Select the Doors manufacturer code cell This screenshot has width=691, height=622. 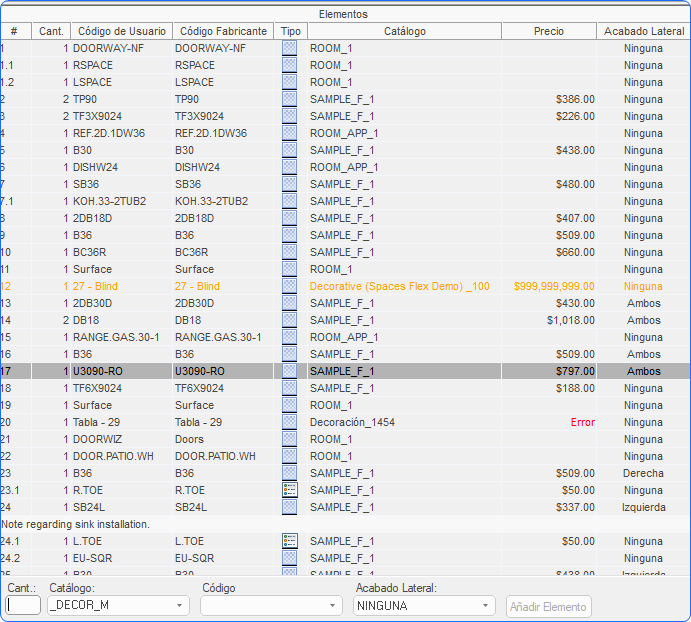(x=189, y=439)
